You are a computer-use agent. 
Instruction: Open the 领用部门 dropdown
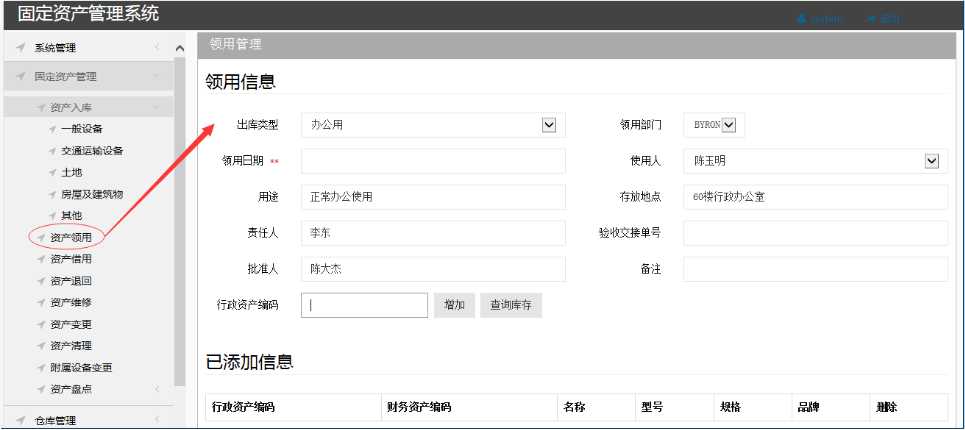[x=728, y=125]
